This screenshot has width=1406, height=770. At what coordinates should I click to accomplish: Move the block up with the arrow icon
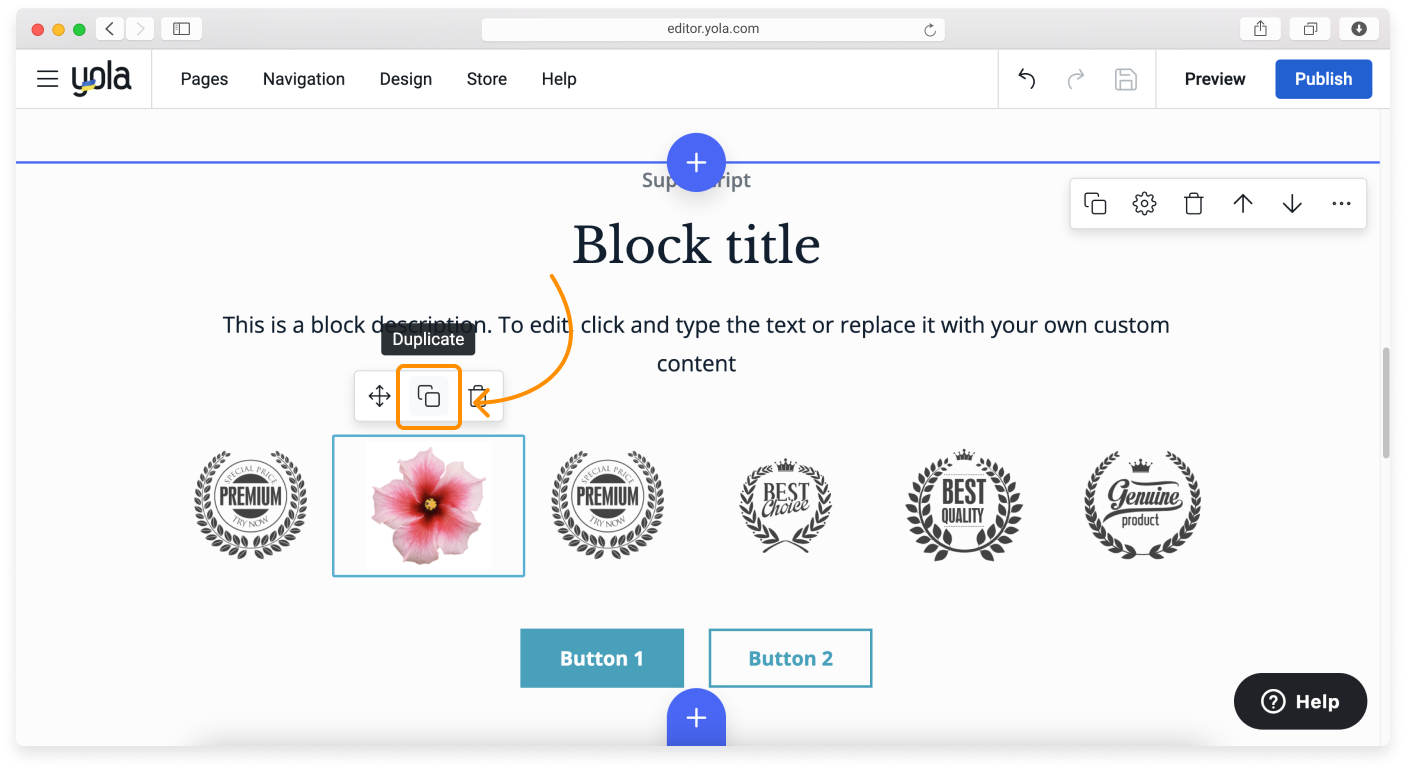tap(1242, 203)
